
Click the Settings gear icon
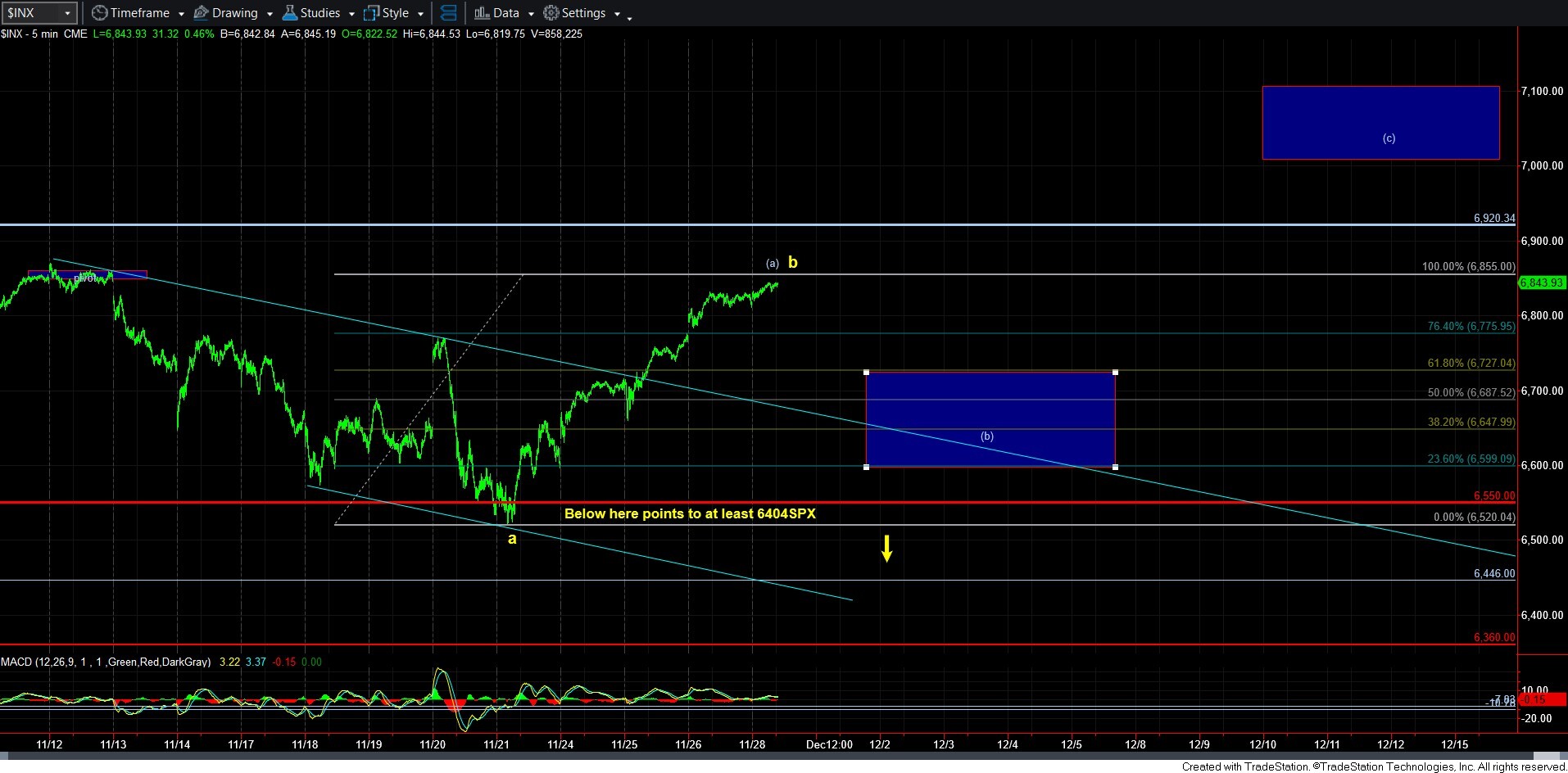point(551,13)
